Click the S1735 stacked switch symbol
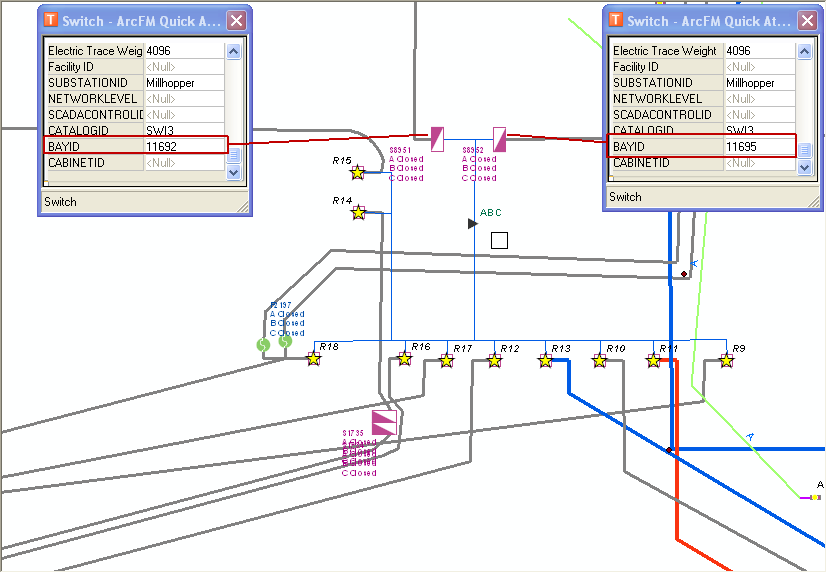827x573 pixels. click(384, 422)
